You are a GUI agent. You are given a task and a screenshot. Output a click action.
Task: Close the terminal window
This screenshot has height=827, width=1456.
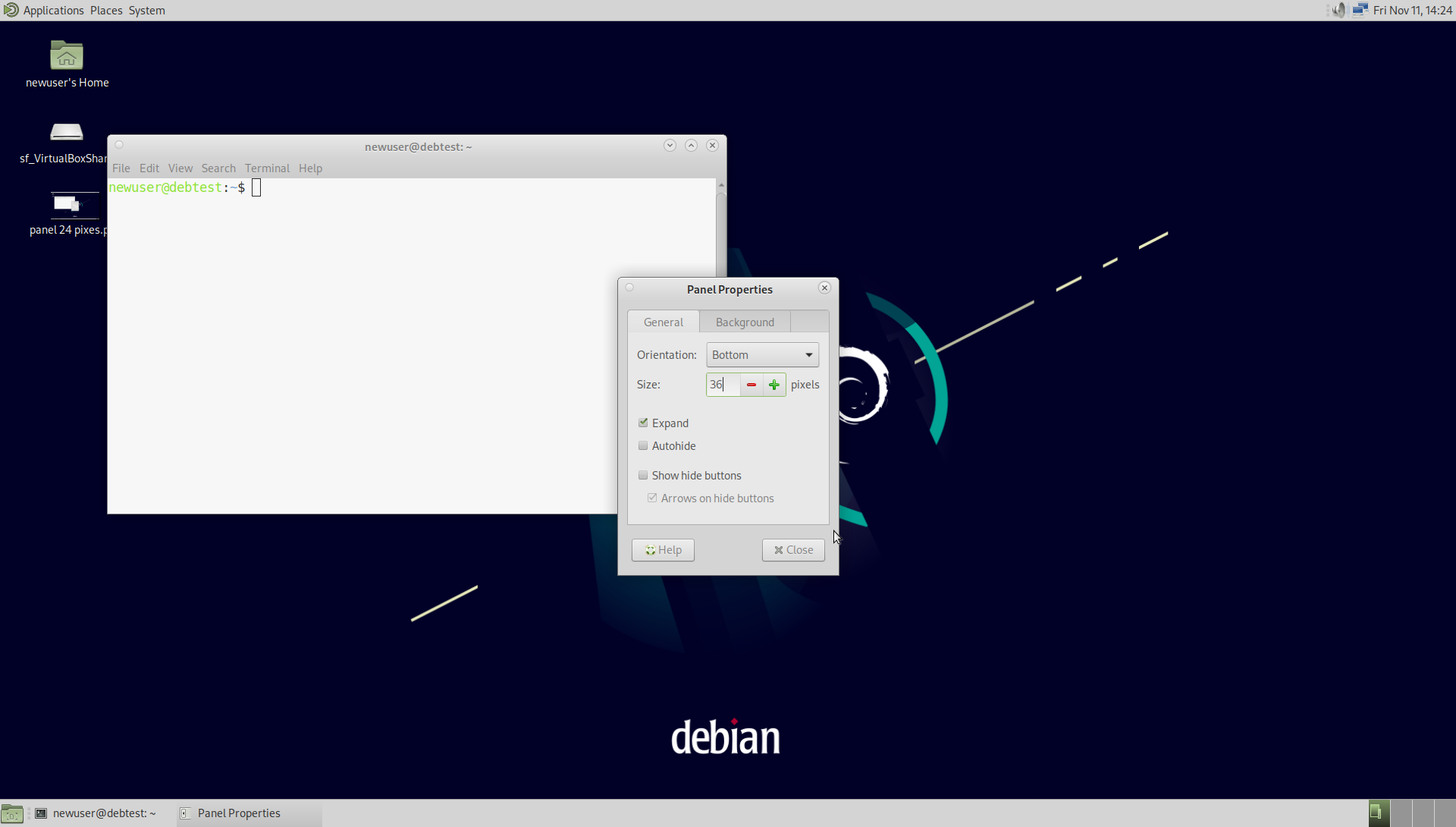pos(712,145)
